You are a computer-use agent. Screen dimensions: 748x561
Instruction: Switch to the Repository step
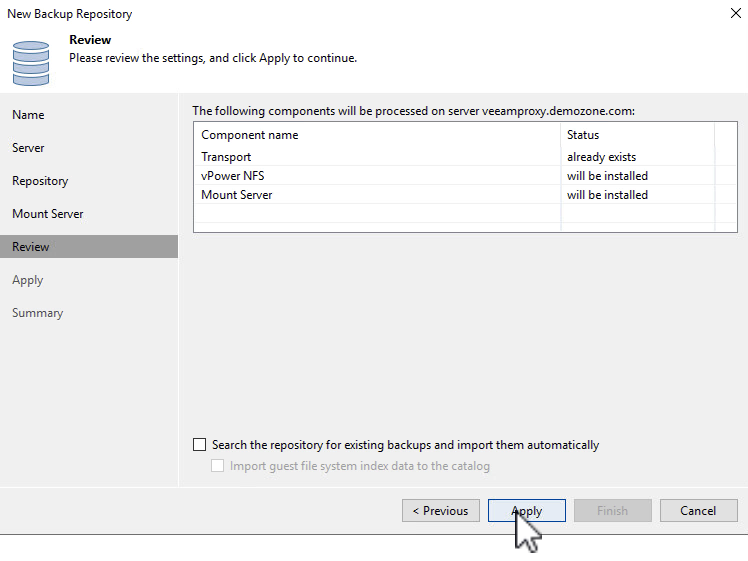pyautogui.click(x=40, y=181)
